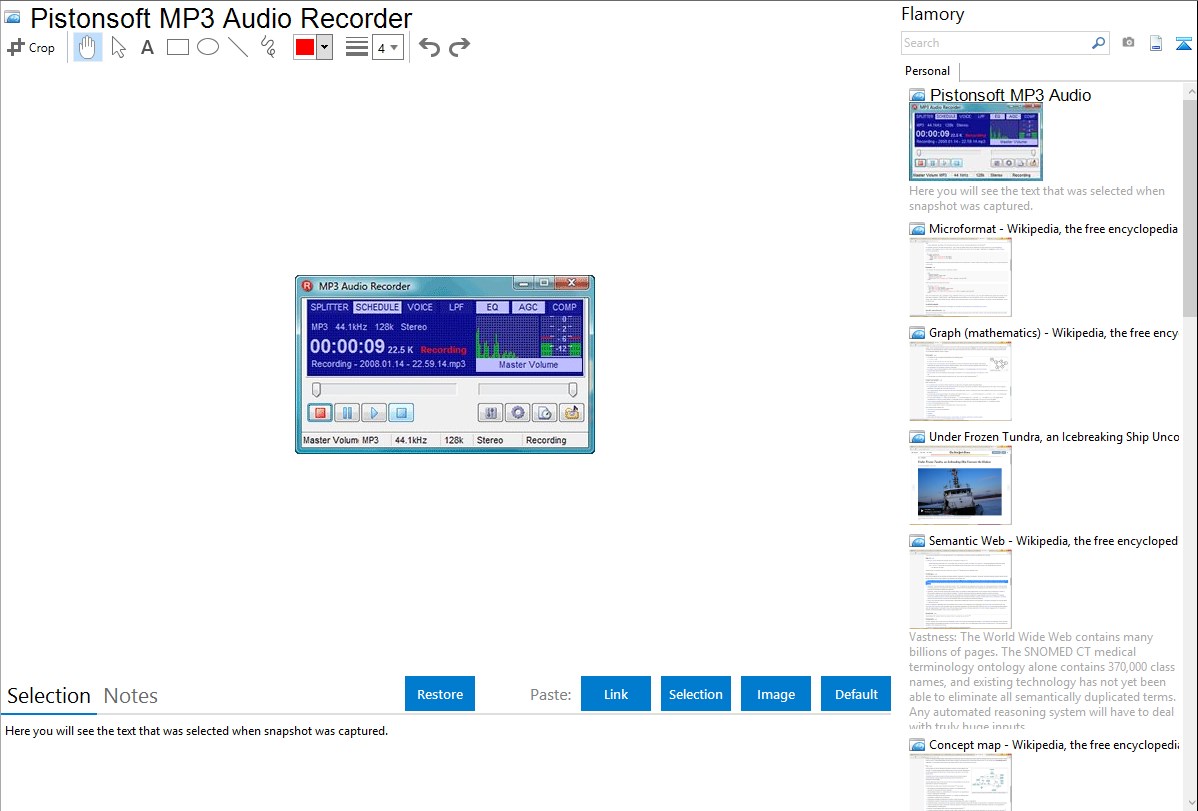Open the Pistonsoft MP3 Audio snapshot thumbnail
The height and width of the screenshot is (811, 1198).
(976, 141)
